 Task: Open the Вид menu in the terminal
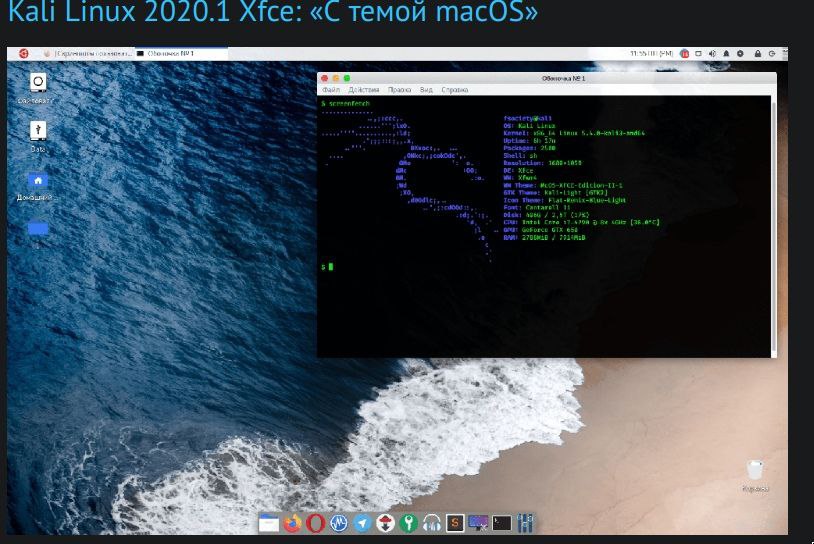click(426, 90)
